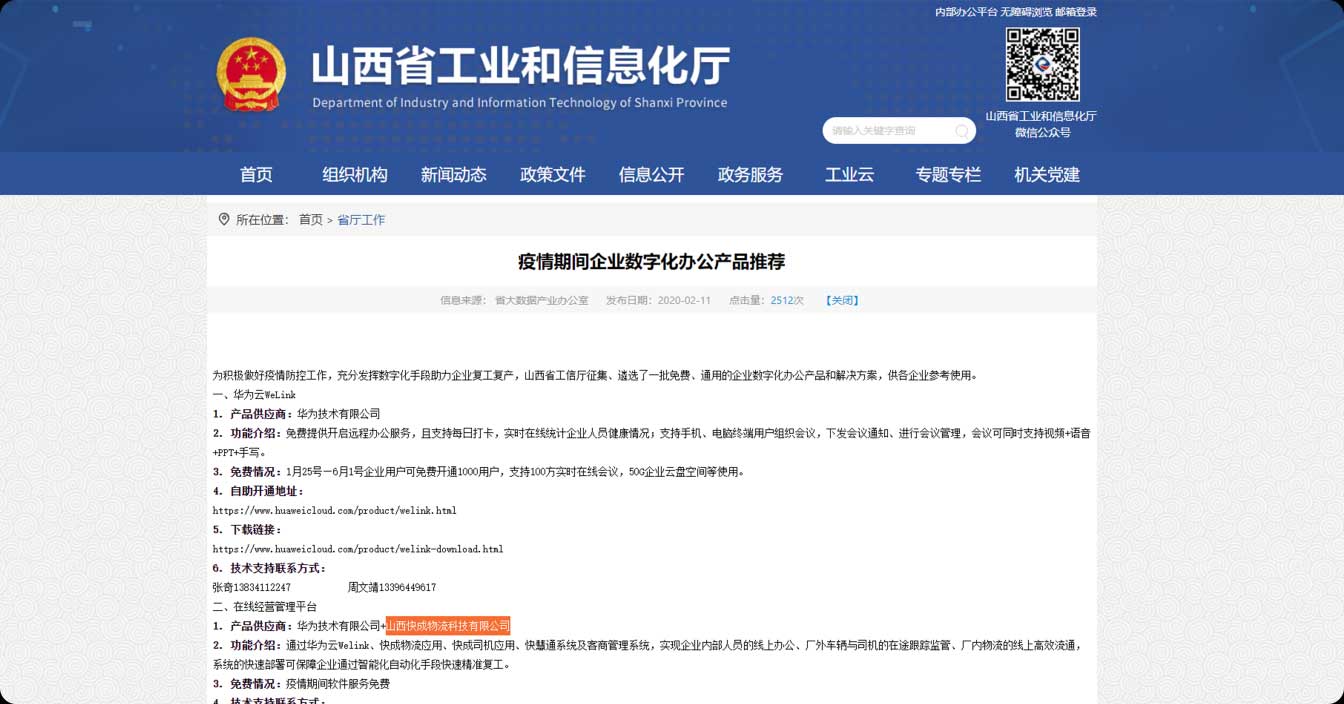This screenshot has width=1344, height=704.
Task: Click contact 周文靖13396449617
Action: coord(392,587)
